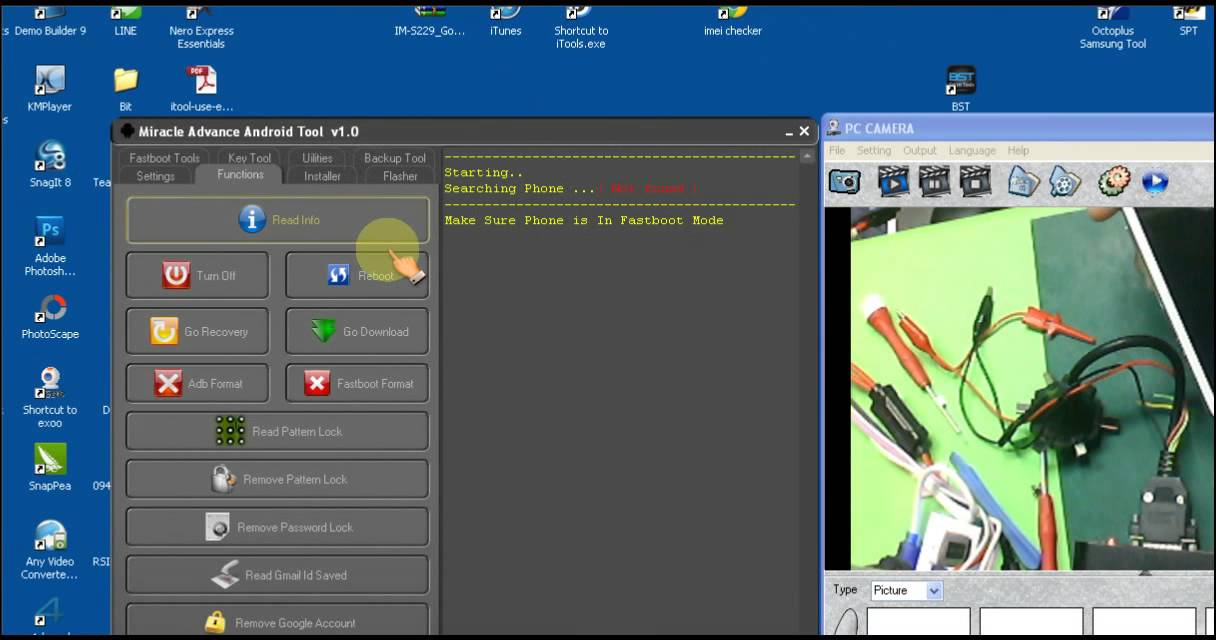Viewport: 1216px width, 640px height.
Task: Click the PC CAMERA title bar
Action: click(x=1018, y=128)
